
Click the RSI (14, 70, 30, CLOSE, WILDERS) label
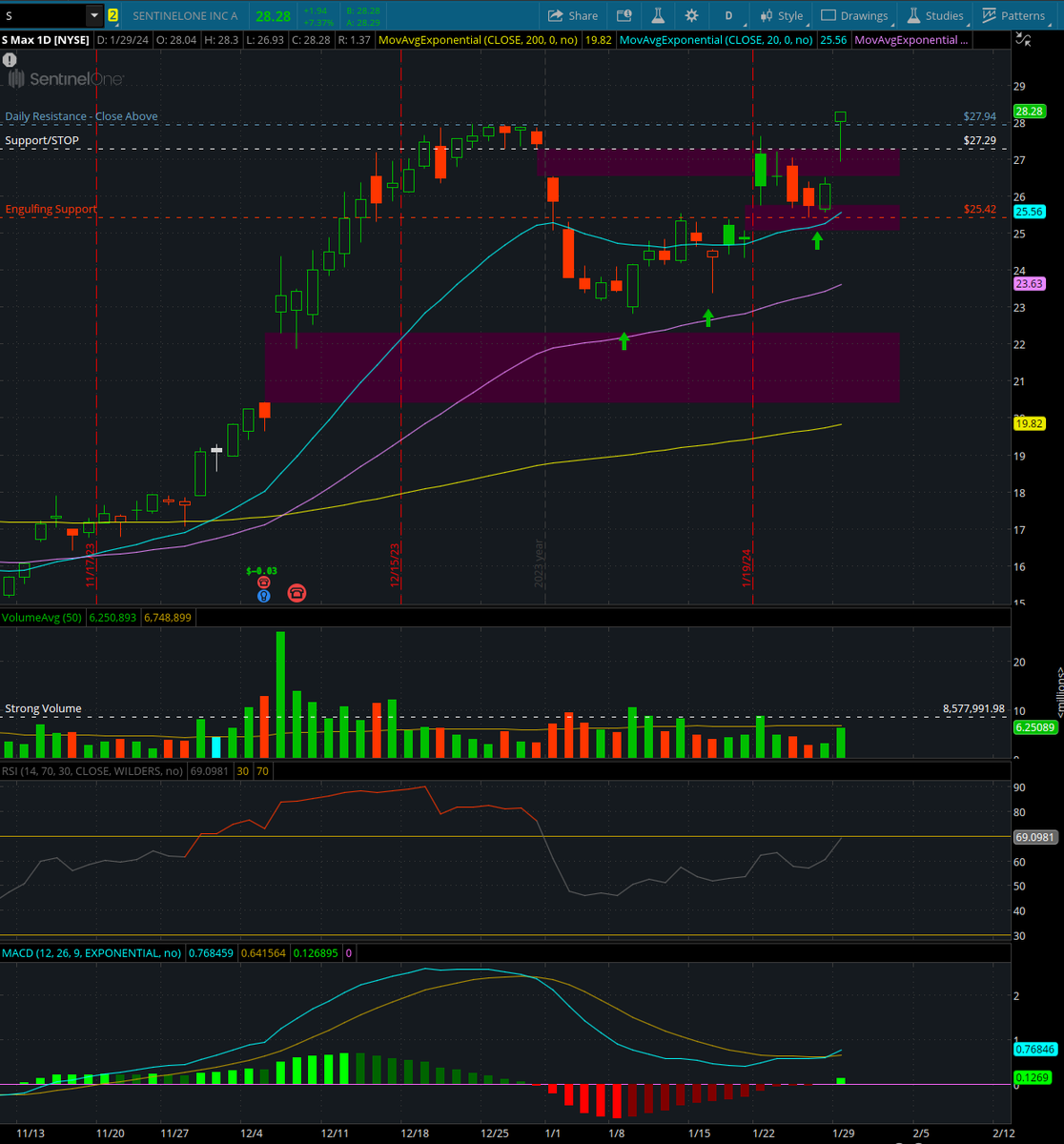(93, 769)
